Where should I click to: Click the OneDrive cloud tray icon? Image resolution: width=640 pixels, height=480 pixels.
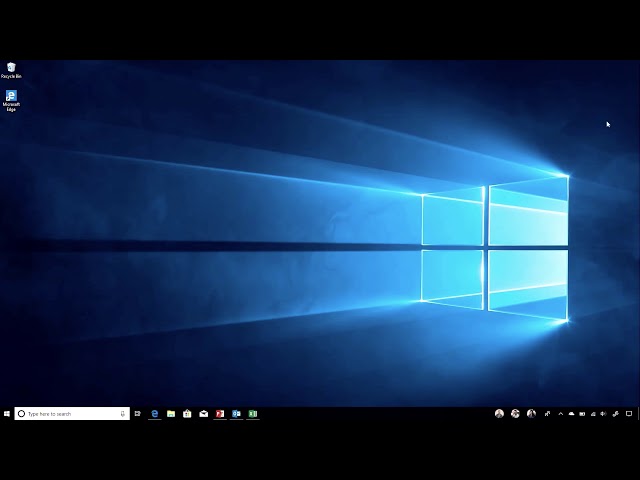571,413
